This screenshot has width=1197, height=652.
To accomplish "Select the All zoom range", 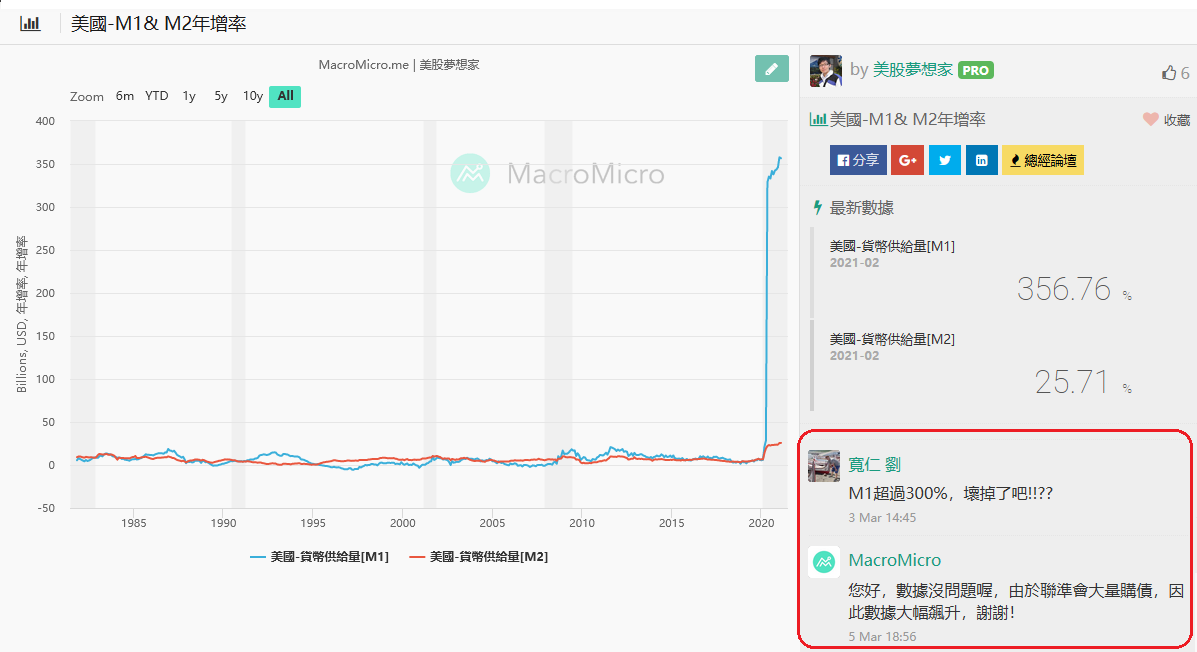I will 285,96.
